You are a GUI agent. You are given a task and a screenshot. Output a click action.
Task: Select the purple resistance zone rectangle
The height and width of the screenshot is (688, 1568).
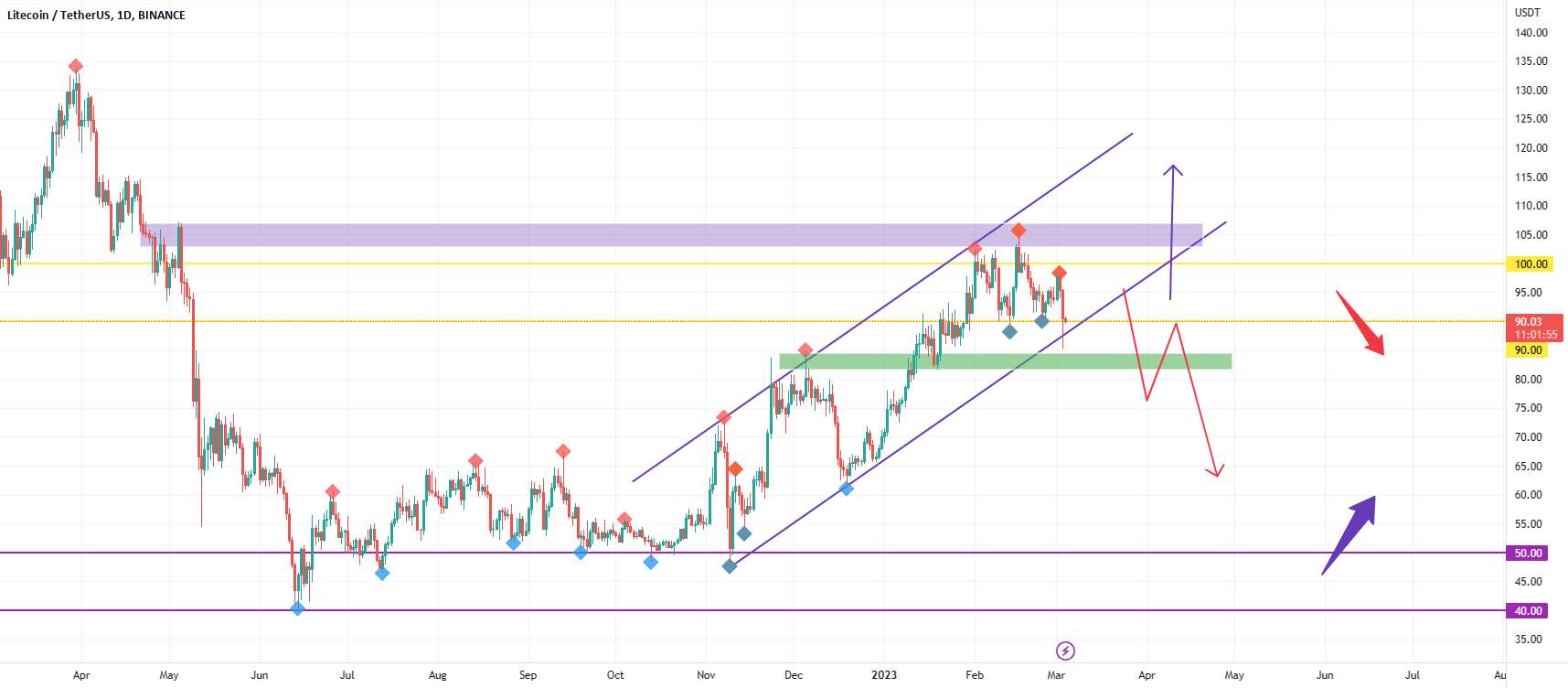click(671, 235)
